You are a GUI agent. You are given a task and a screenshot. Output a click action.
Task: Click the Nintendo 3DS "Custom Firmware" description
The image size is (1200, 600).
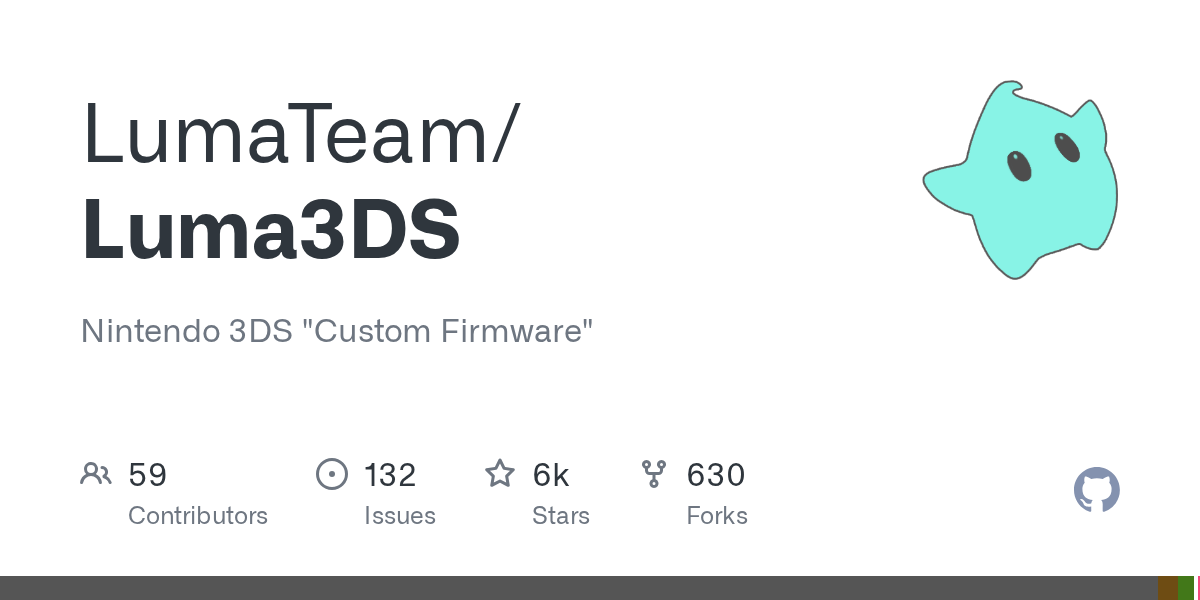(x=337, y=331)
